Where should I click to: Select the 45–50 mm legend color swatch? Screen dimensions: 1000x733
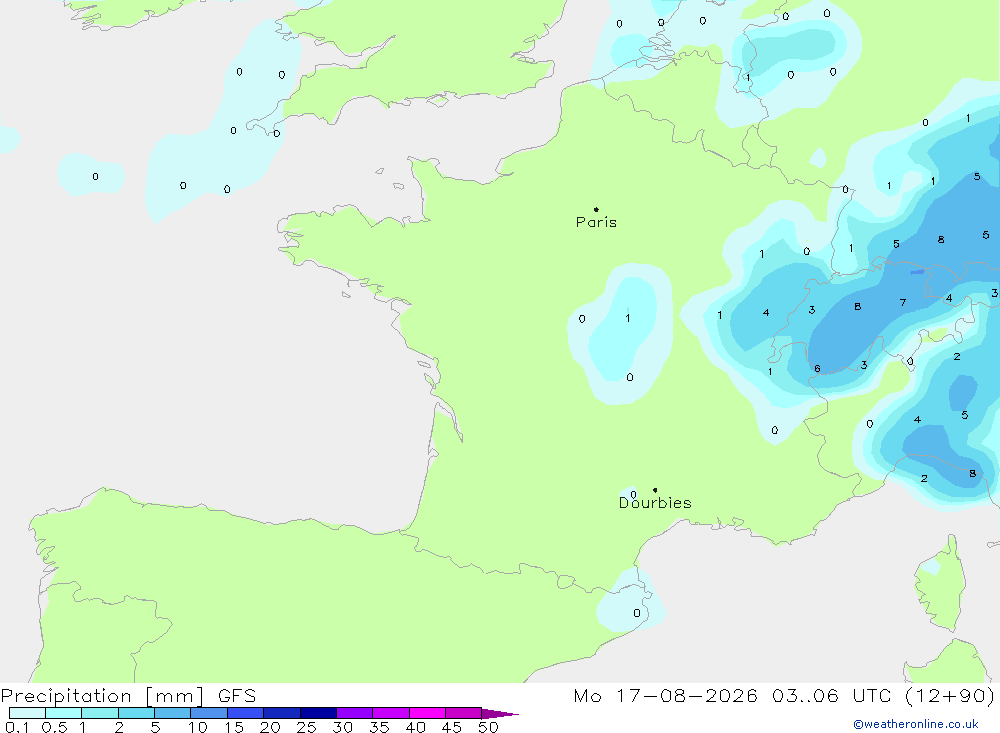[x=464, y=713]
